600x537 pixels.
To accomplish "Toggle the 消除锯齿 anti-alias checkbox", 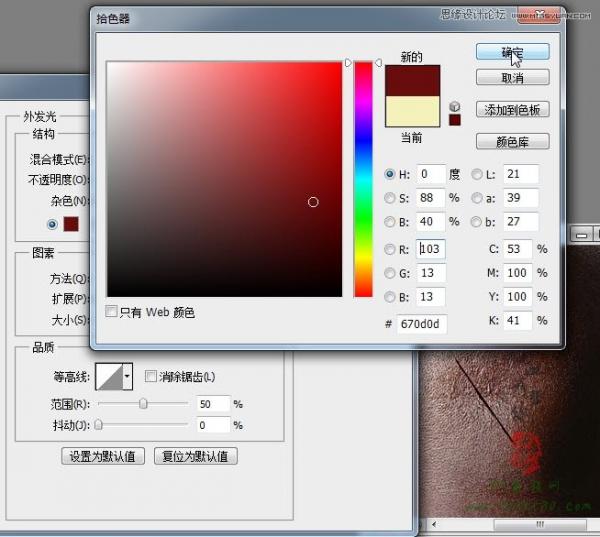I will click(x=150, y=377).
